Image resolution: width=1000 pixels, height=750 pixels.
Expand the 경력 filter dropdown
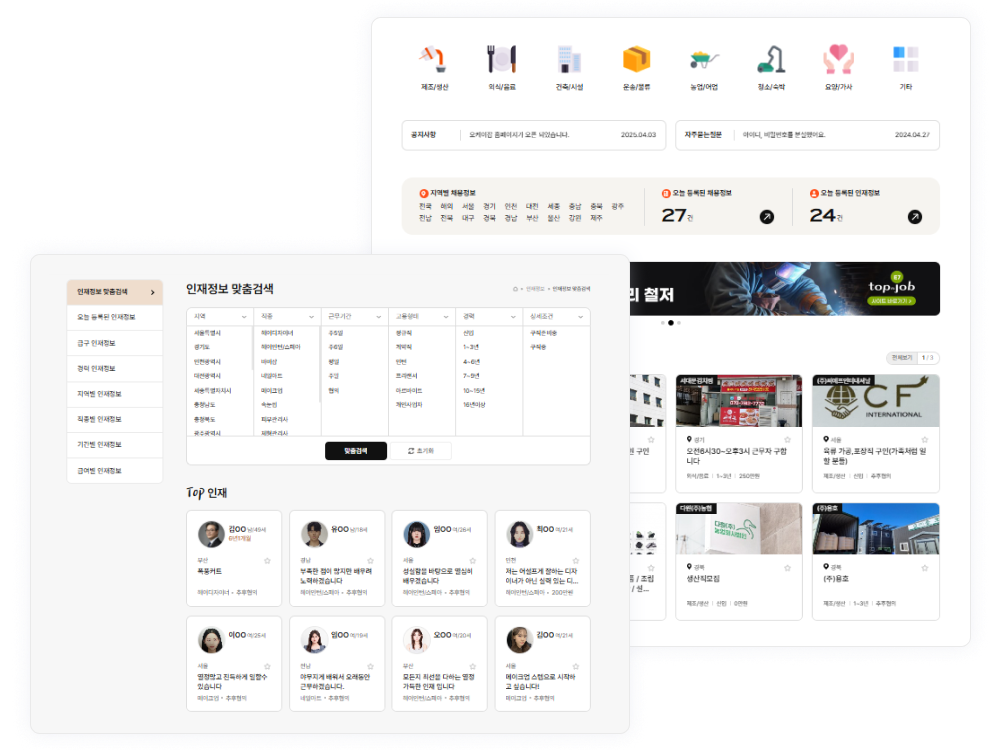[x=489, y=316]
